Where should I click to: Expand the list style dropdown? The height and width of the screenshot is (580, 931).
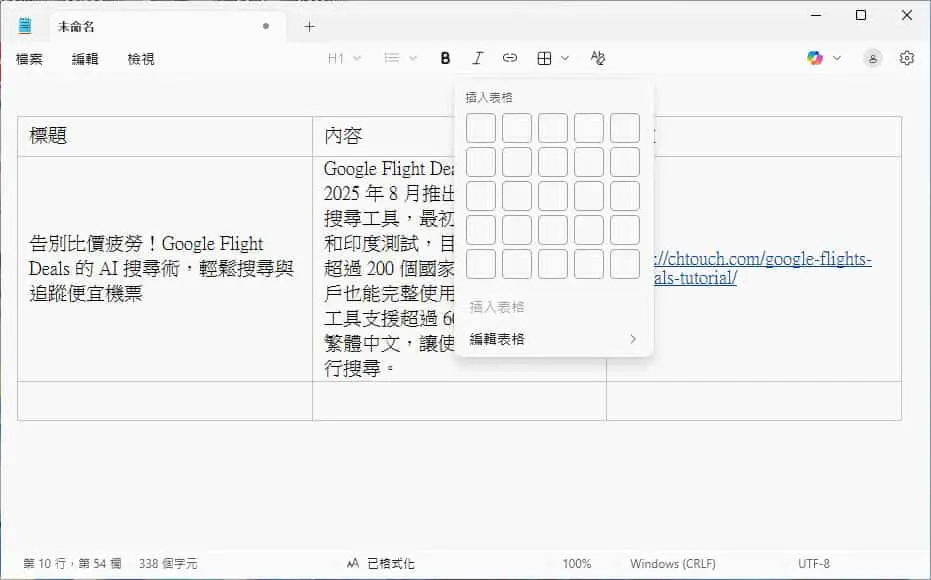click(400, 58)
